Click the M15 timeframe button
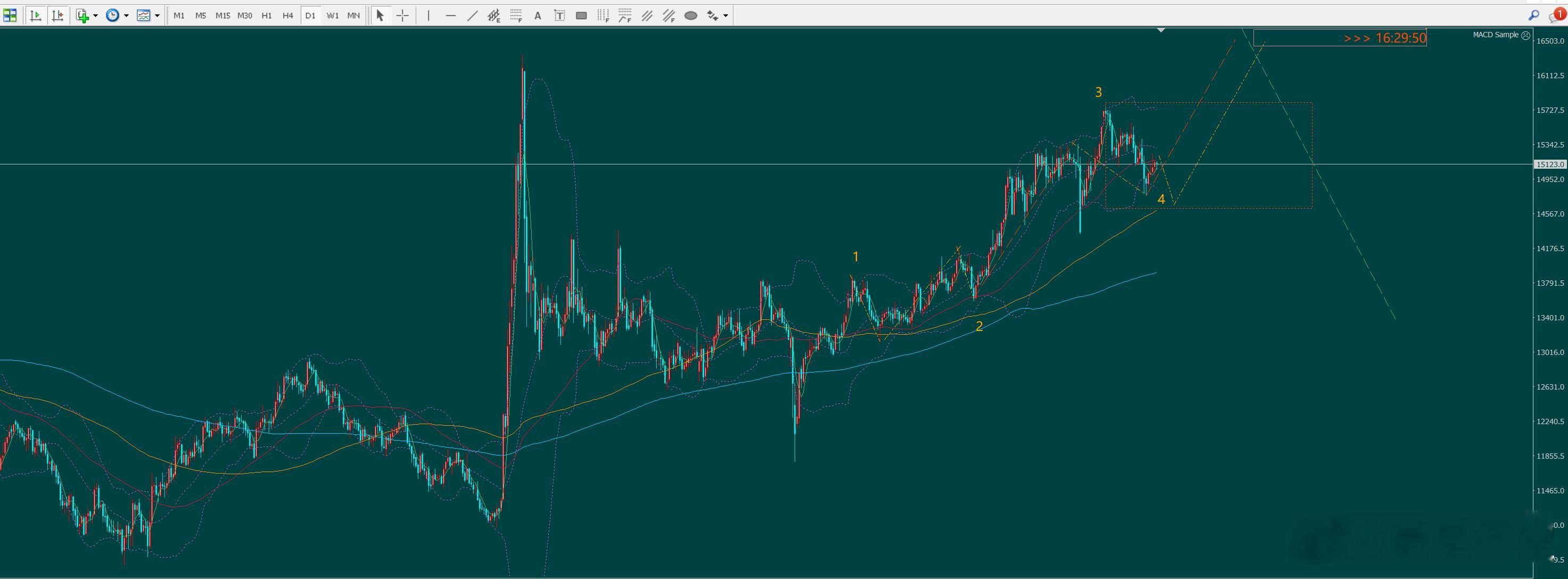The image size is (1568, 579). tap(223, 16)
